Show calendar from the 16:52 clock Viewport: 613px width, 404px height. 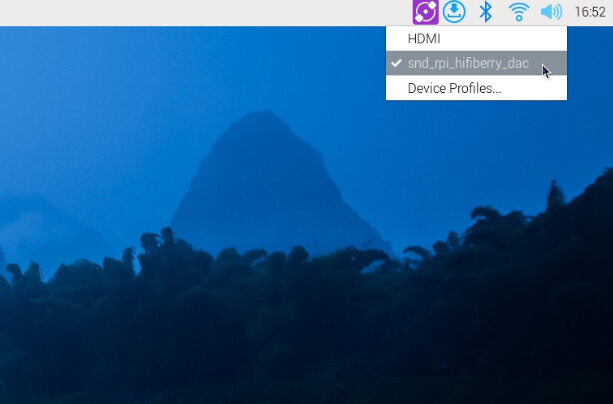(590, 13)
